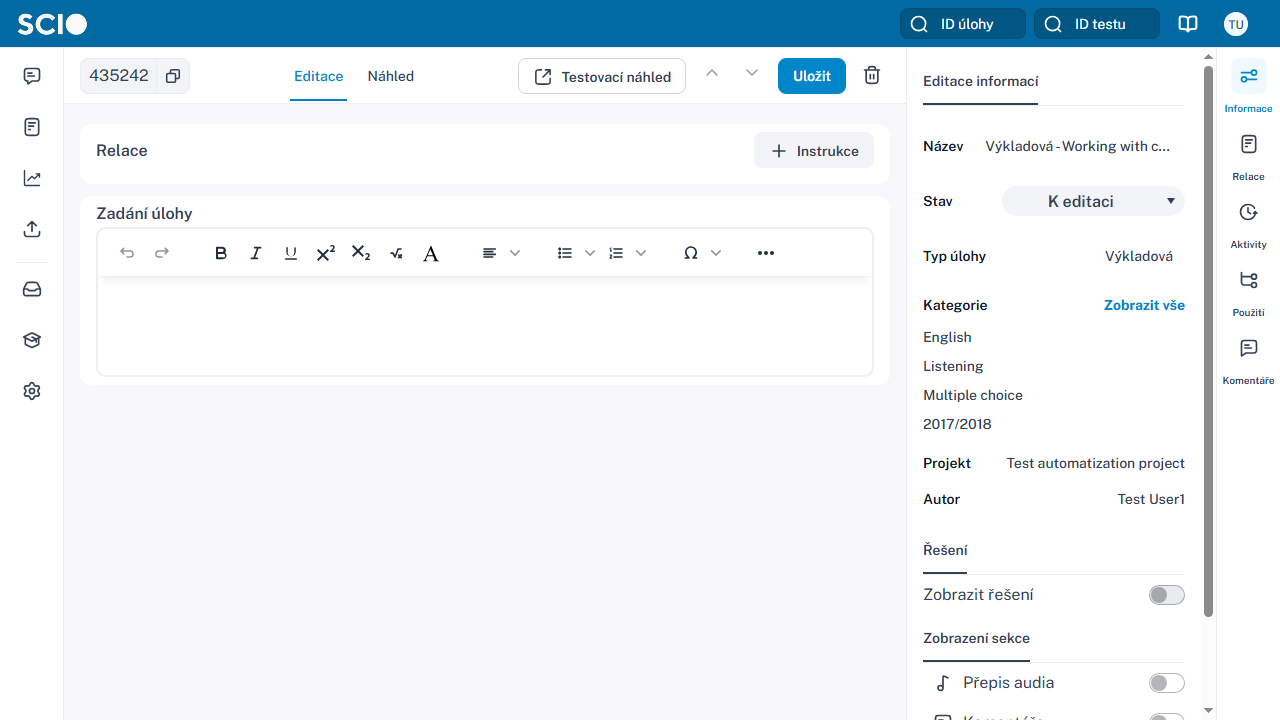Click the task ID number 435242

pos(119,76)
